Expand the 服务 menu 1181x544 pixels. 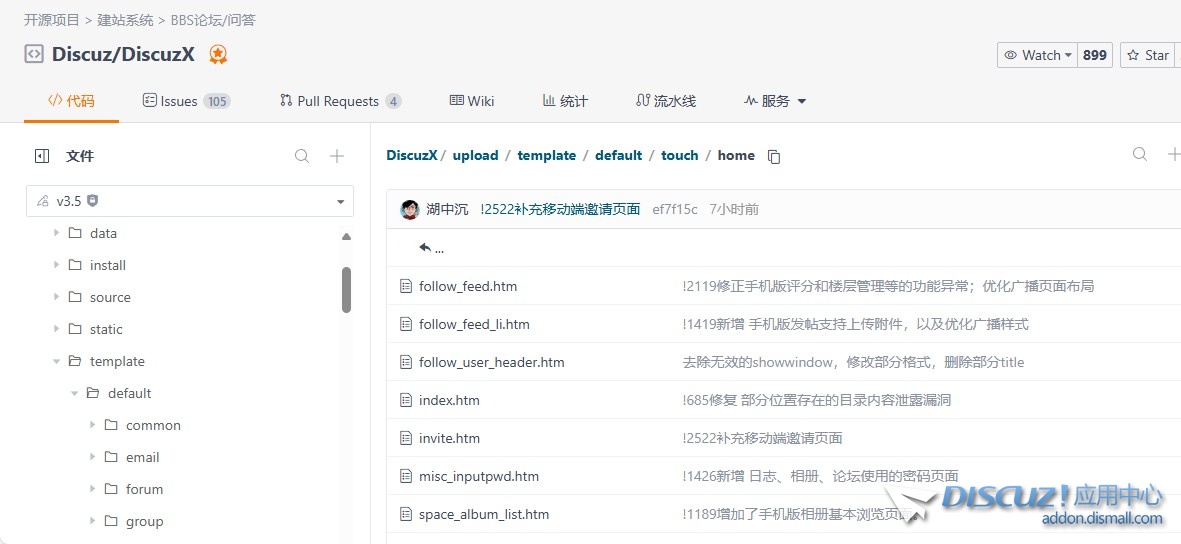(775, 101)
